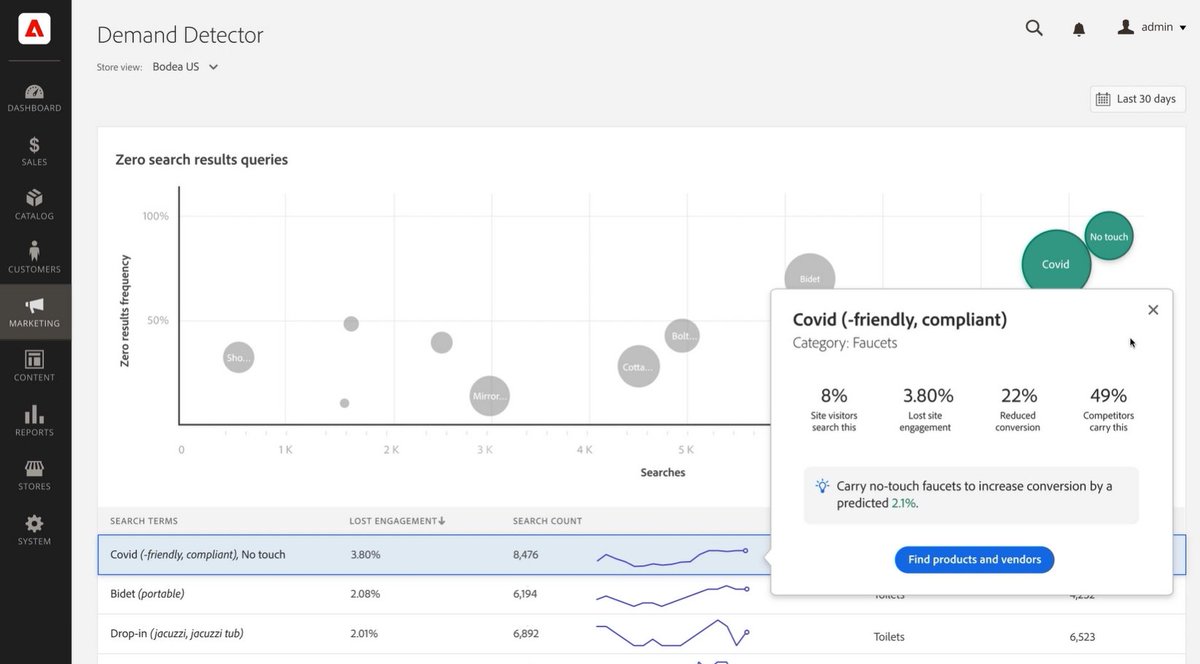Click the search magnifier icon
The width and height of the screenshot is (1200, 664).
click(x=1034, y=28)
